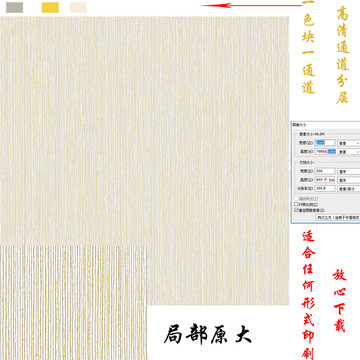Open the document height unit dropdown
This screenshot has width=360, height=360.
(x=349, y=180)
